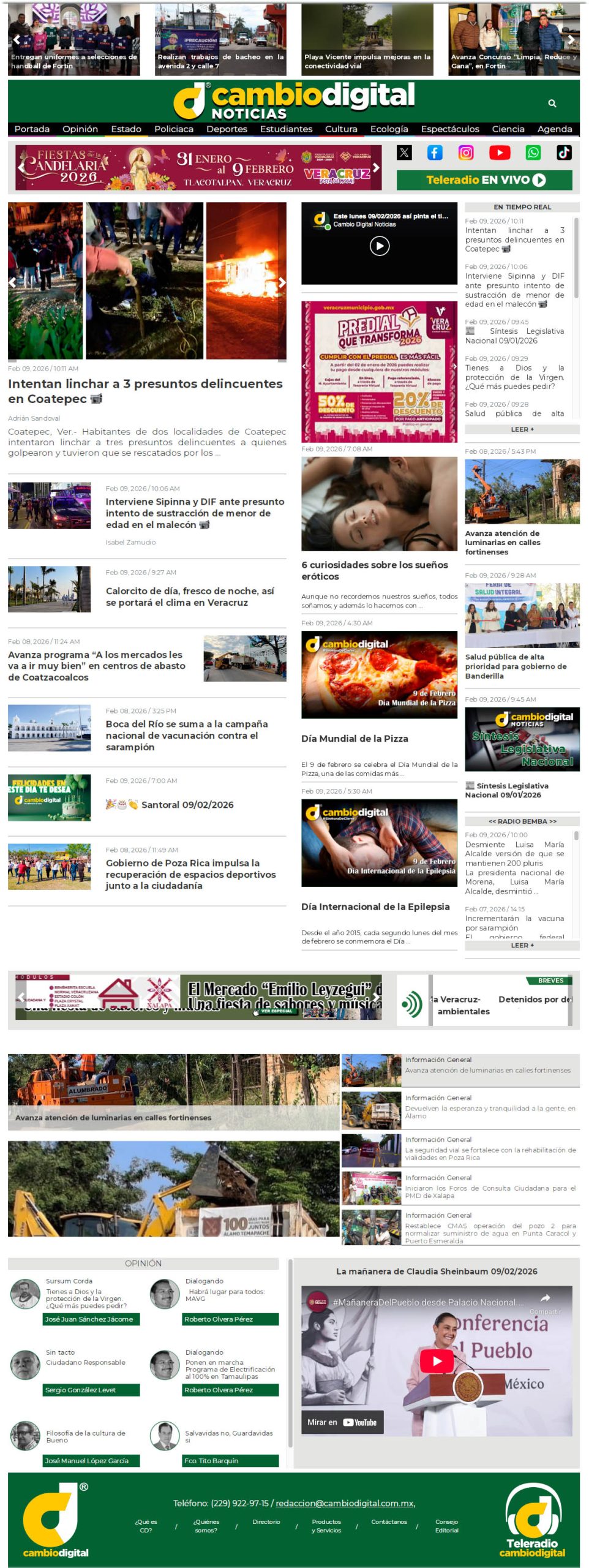Play the Cambio Digital Noticias video
The image size is (589, 1568).
pos(380,246)
